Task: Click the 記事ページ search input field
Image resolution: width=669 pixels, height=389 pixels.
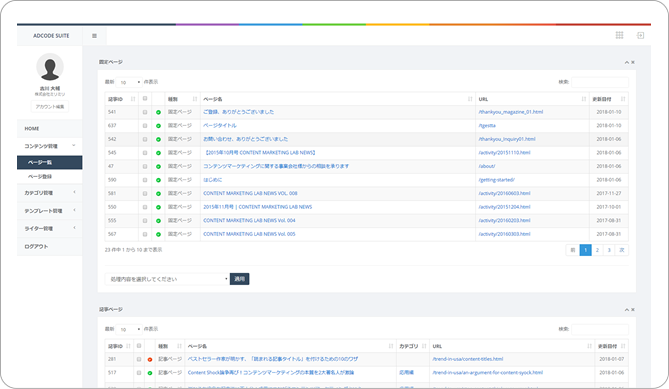Action: 599,329
